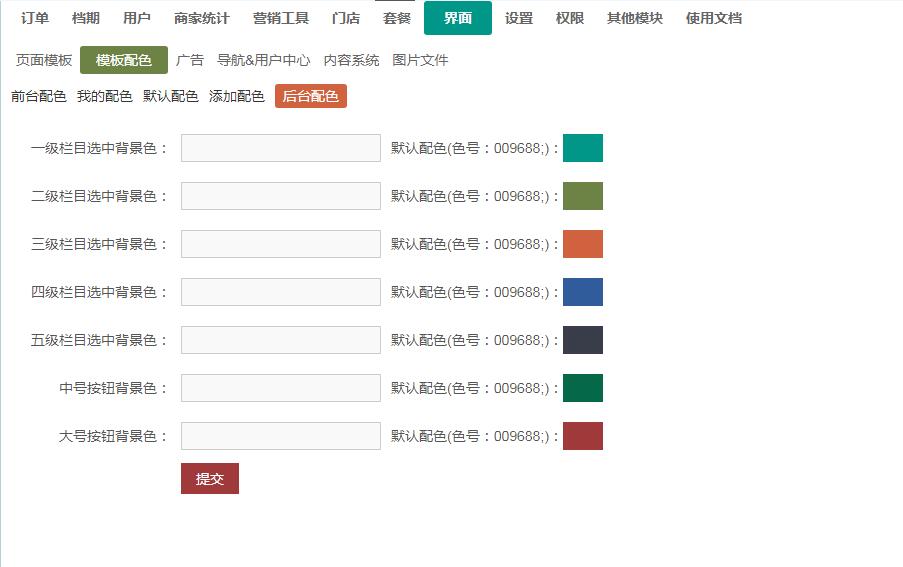Viewport: 903px width, 567px height.
Task: Select the olive green second-level color swatch
Action: (582, 196)
